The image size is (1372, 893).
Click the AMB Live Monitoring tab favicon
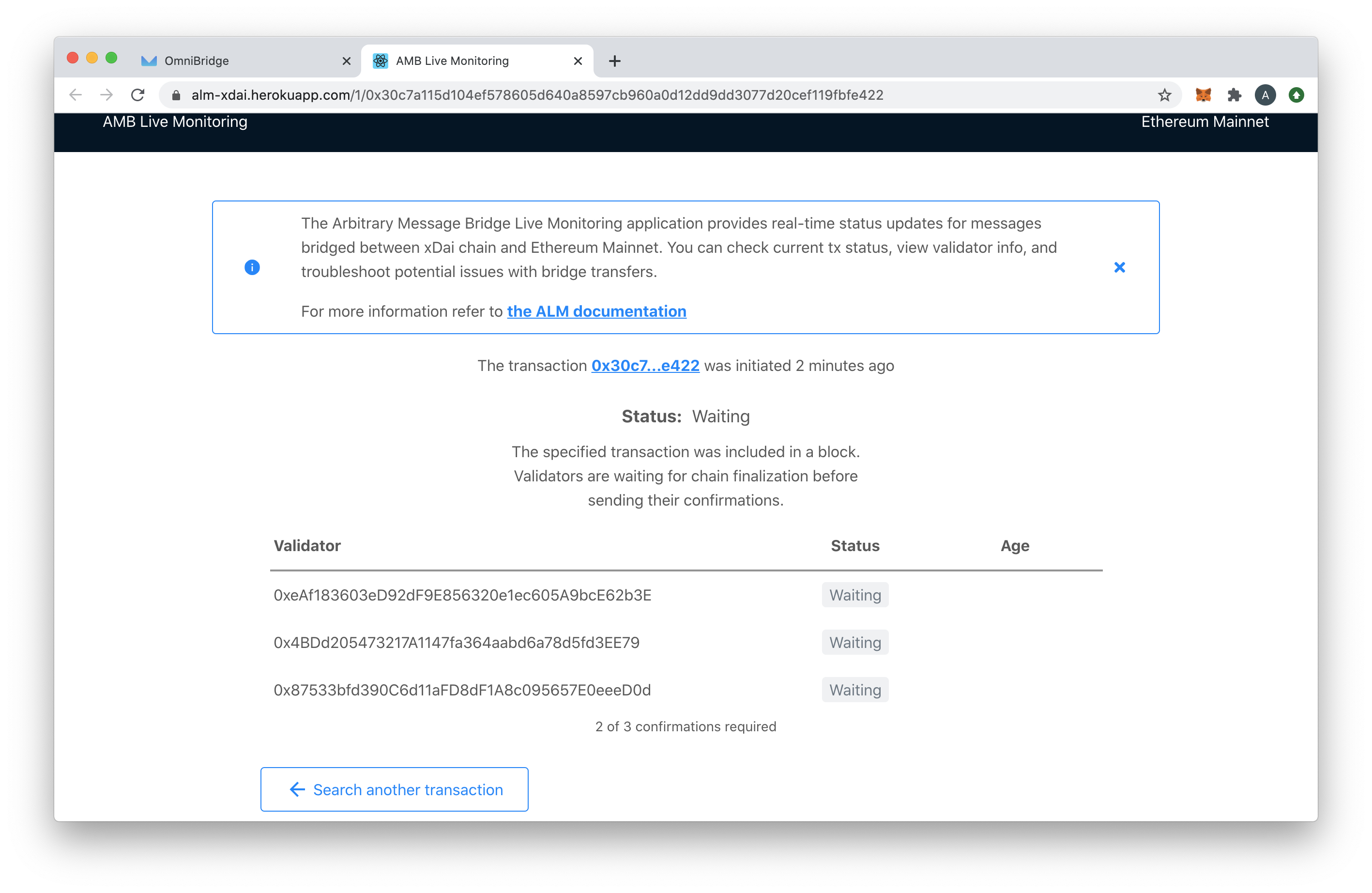point(381,61)
